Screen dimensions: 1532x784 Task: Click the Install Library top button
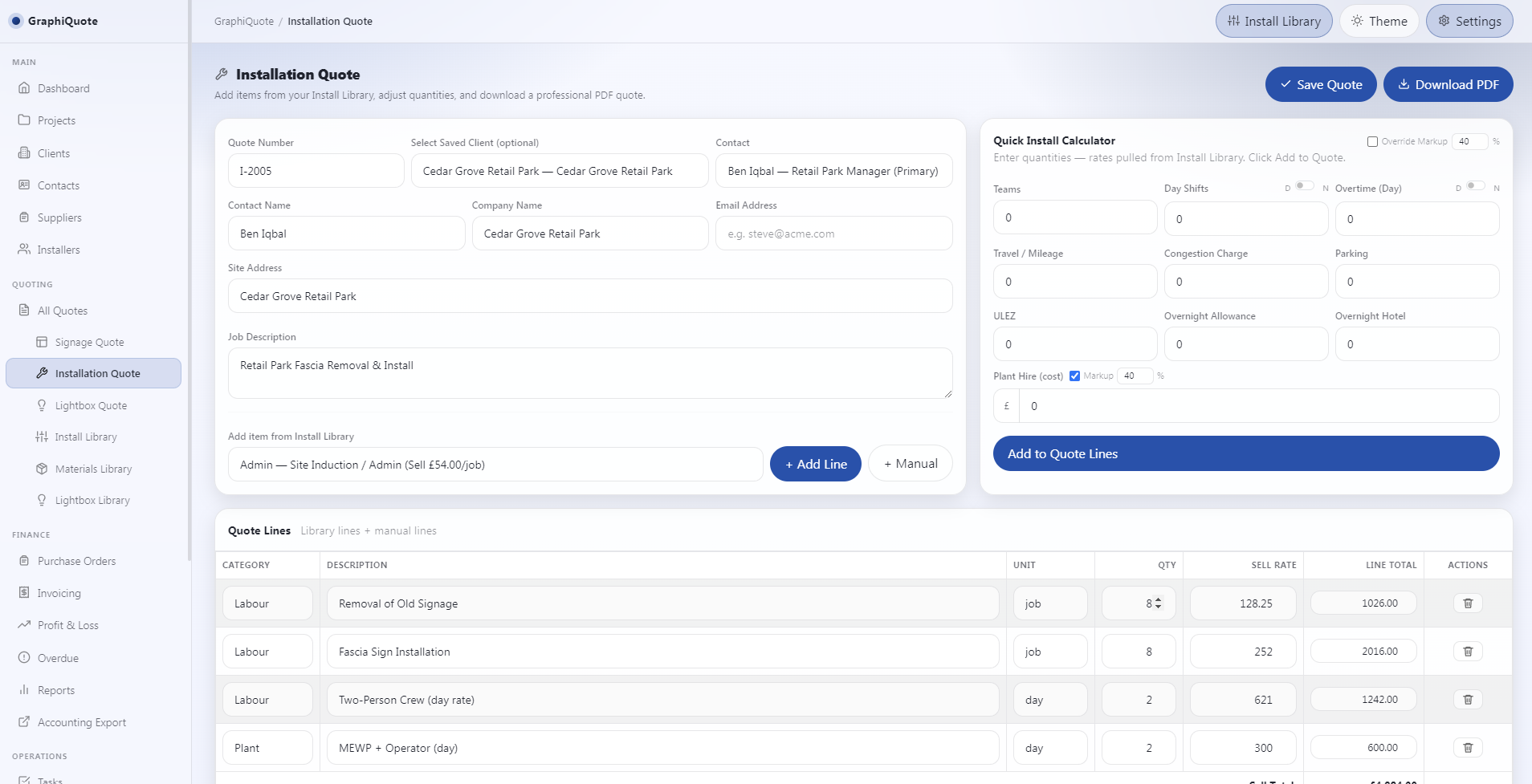click(x=1273, y=21)
